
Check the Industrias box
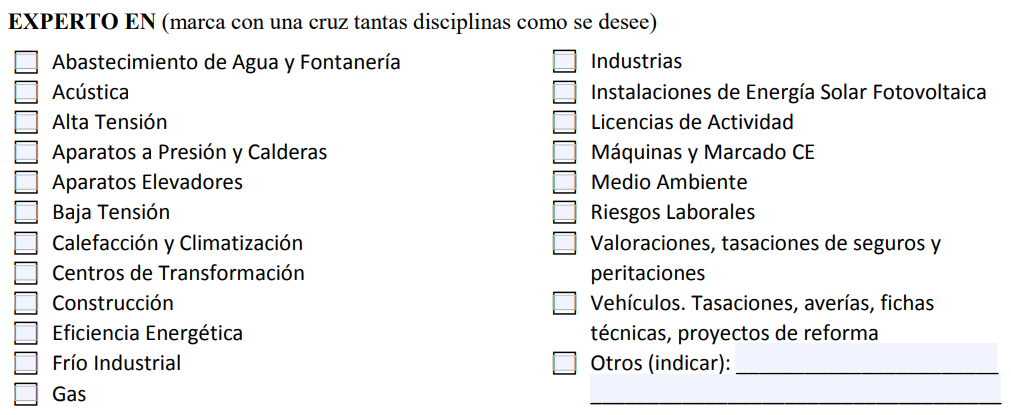click(565, 62)
